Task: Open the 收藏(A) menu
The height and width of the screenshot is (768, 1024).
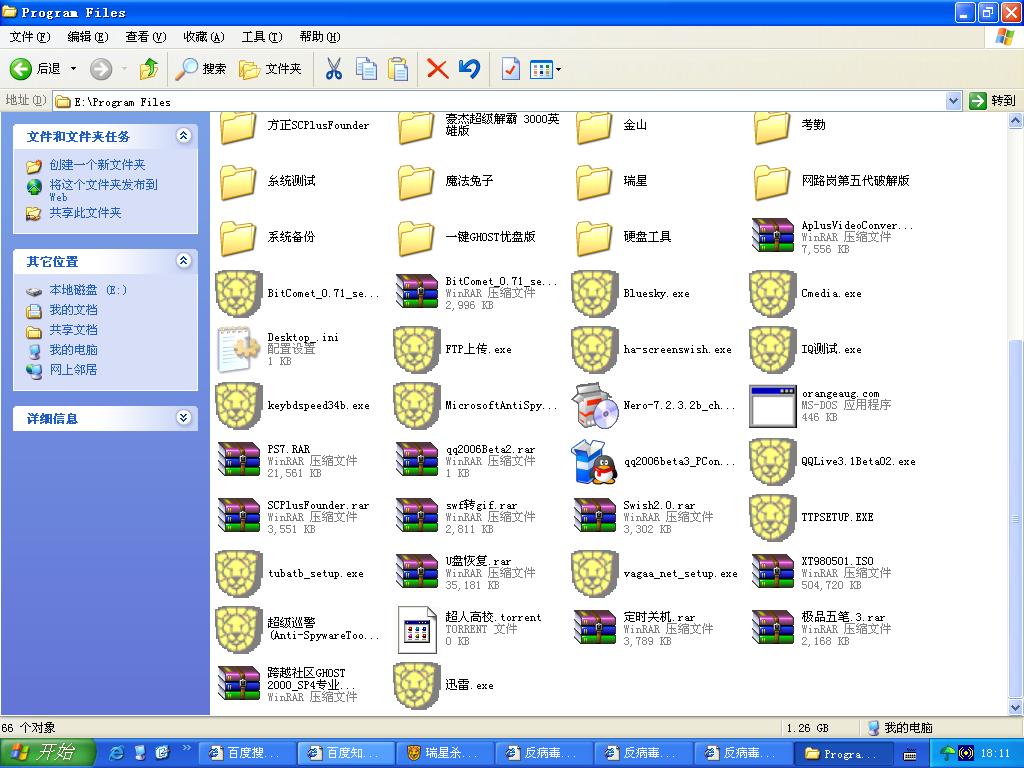Action: pyautogui.click(x=204, y=37)
